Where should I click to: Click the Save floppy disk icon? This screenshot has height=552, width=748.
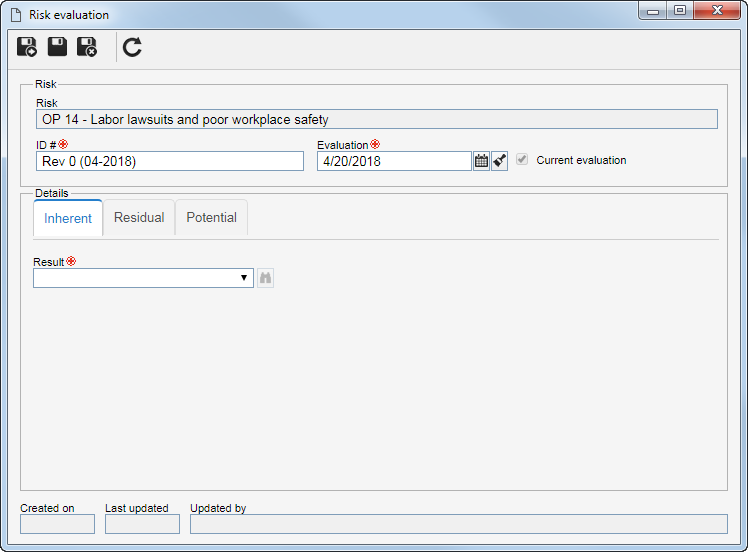pyautogui.click(x=57, y=47)
